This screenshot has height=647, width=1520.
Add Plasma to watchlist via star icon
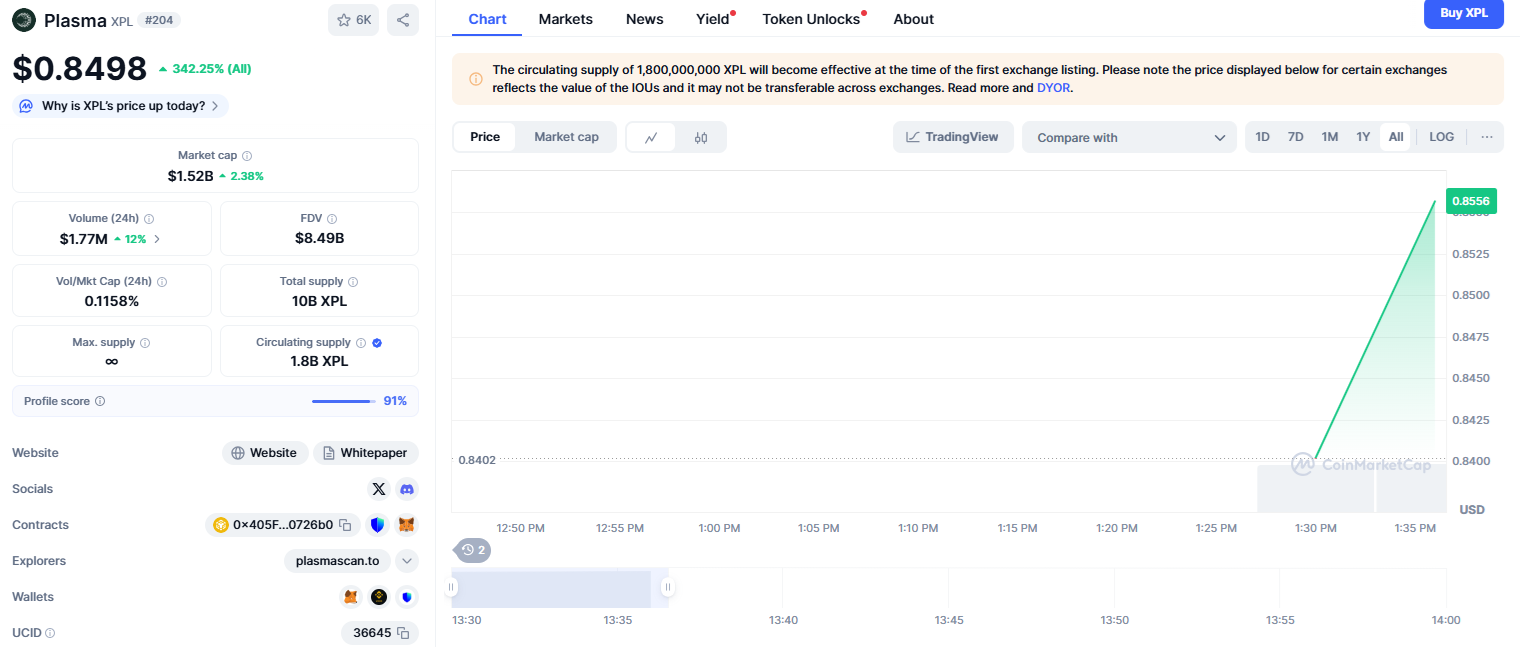(x=343, y=19)
